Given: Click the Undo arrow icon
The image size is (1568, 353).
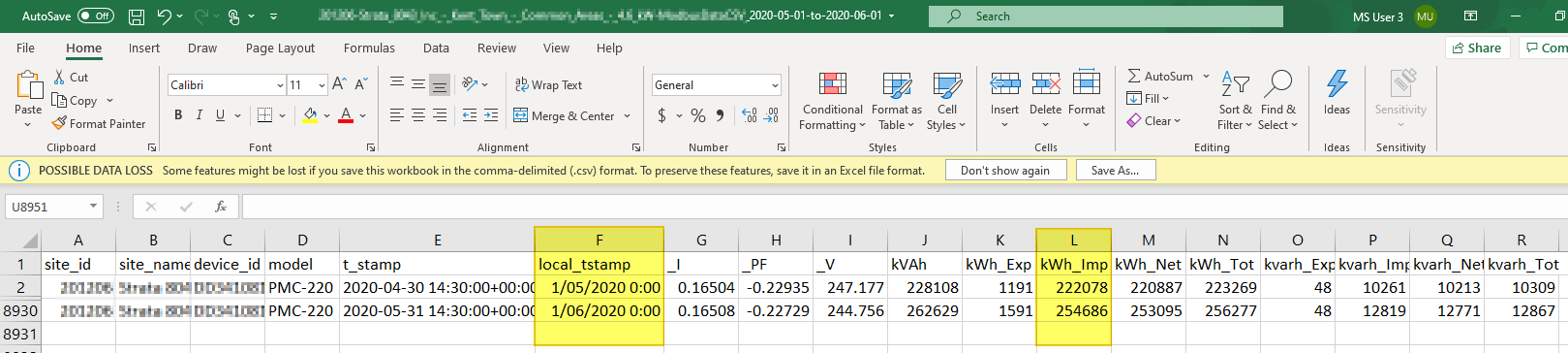Looking at the screenshot, I should (164, 16).
